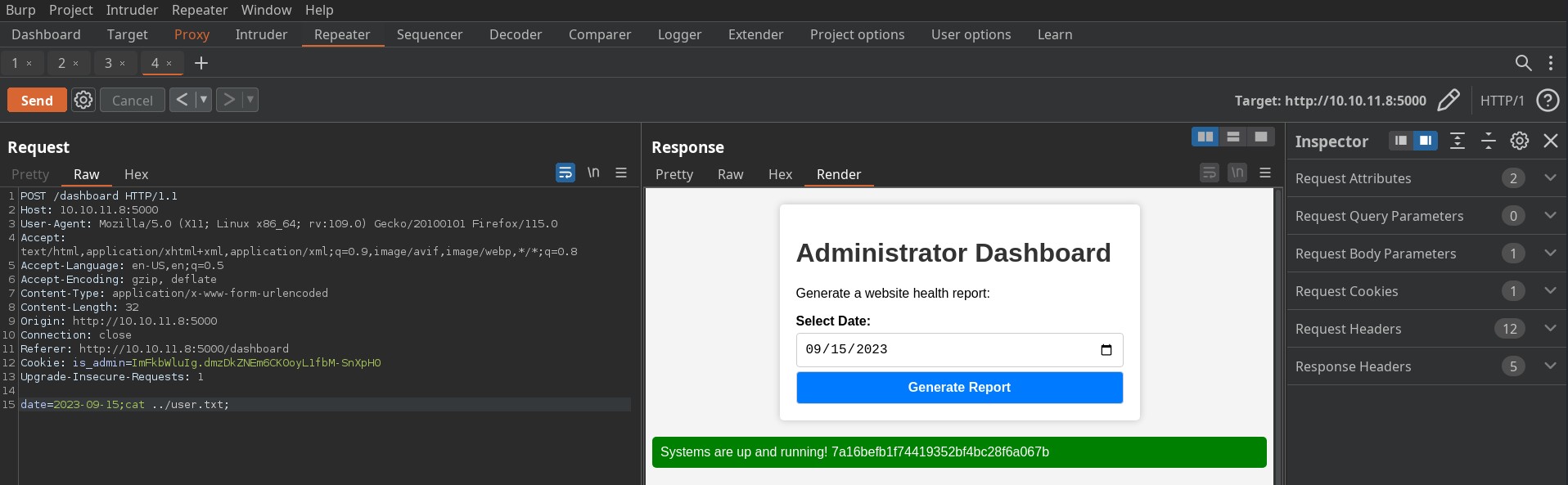The height and width of the screenshot is (485, 1568).
Task: Click the request body line with date parameter
Action: pyautogui.click(x=325, y=405)
